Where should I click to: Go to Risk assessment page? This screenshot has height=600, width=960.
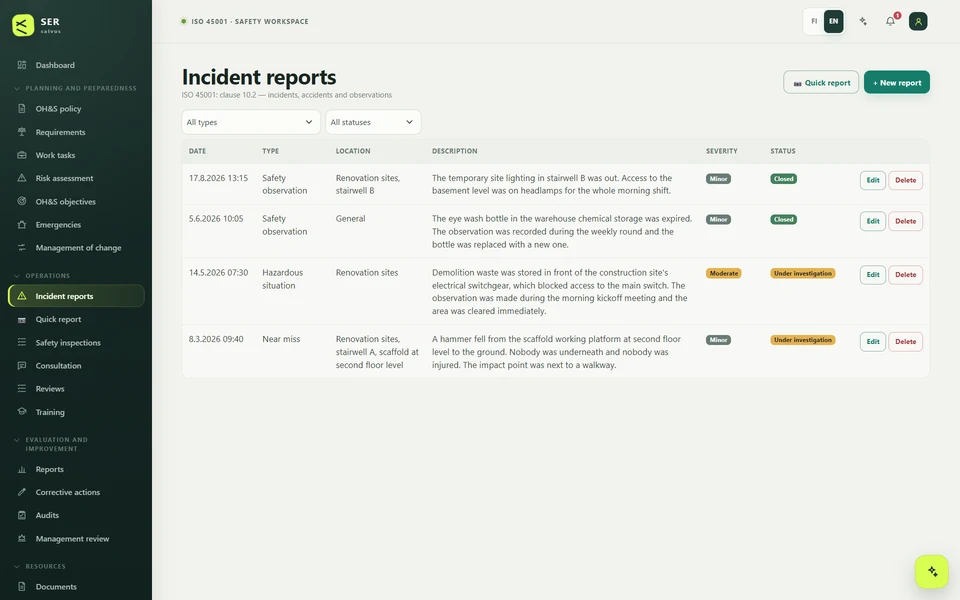tap(76, 178)
